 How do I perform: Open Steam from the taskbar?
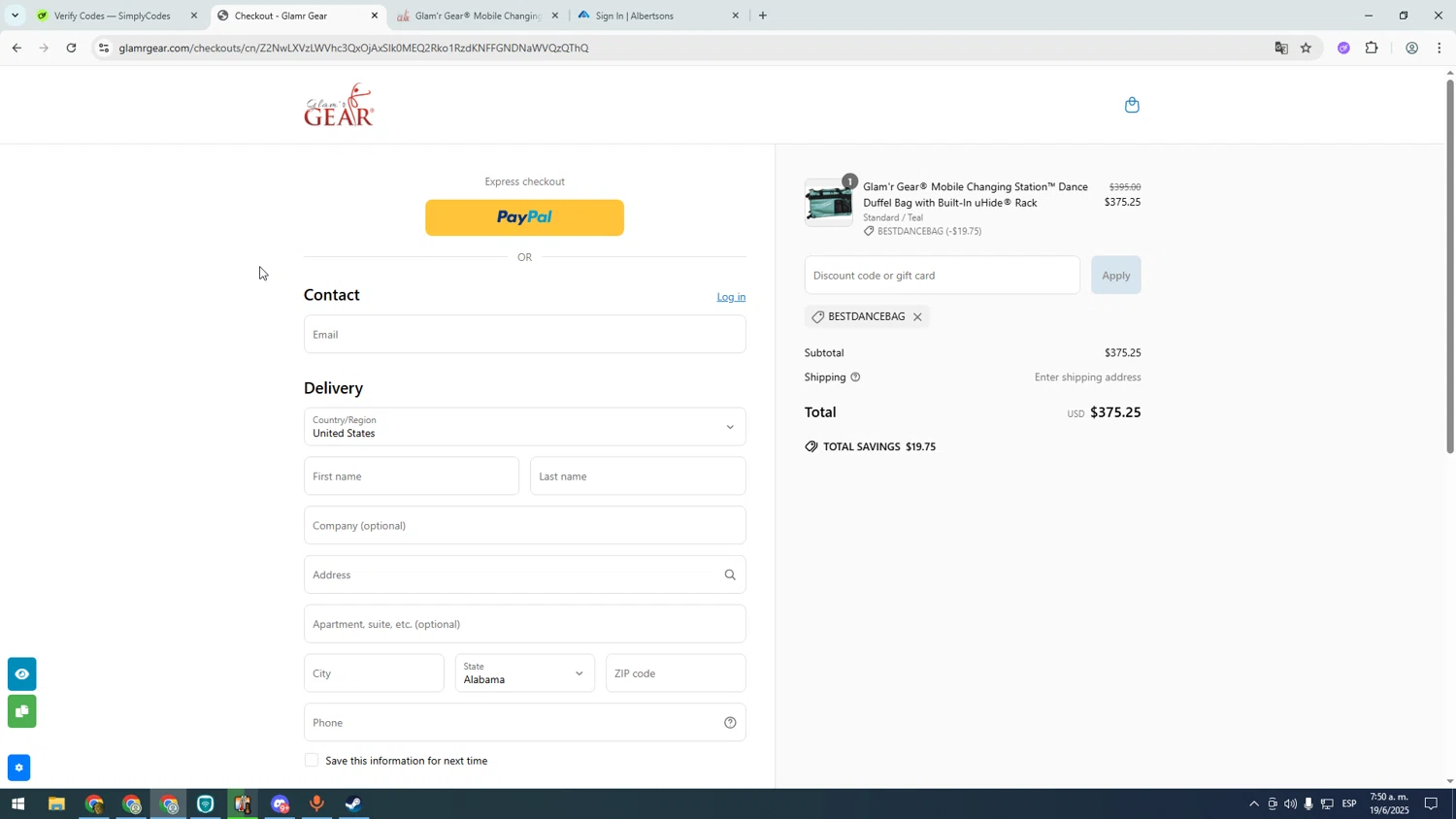coord(354,804)
